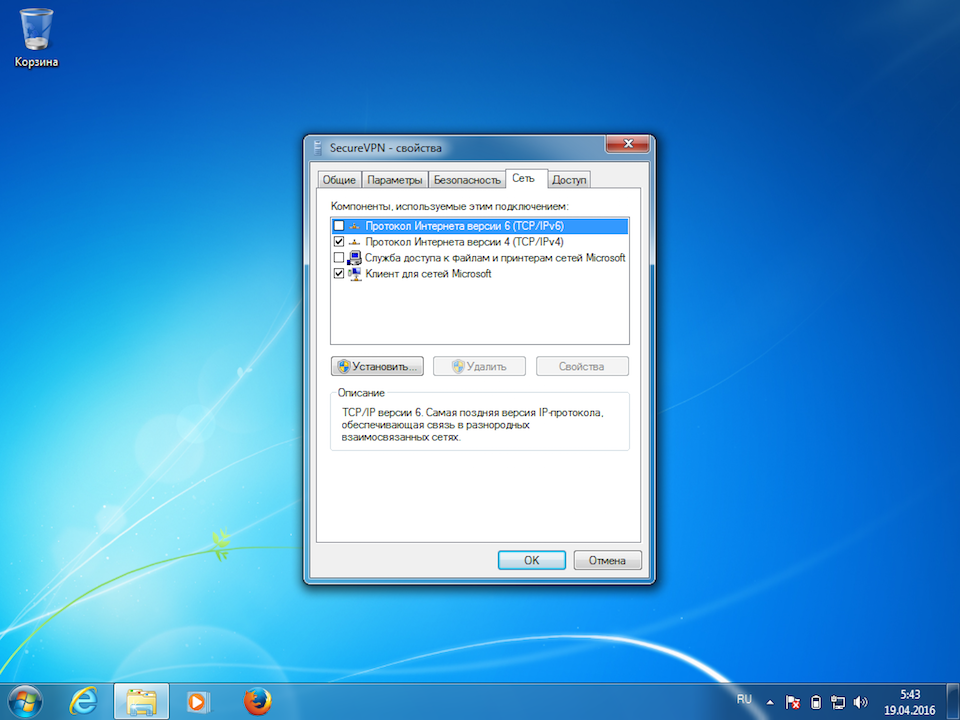Click the network icon beside TCP/IPv6 entry
The image size is (960, 720).
coord(354,226)
